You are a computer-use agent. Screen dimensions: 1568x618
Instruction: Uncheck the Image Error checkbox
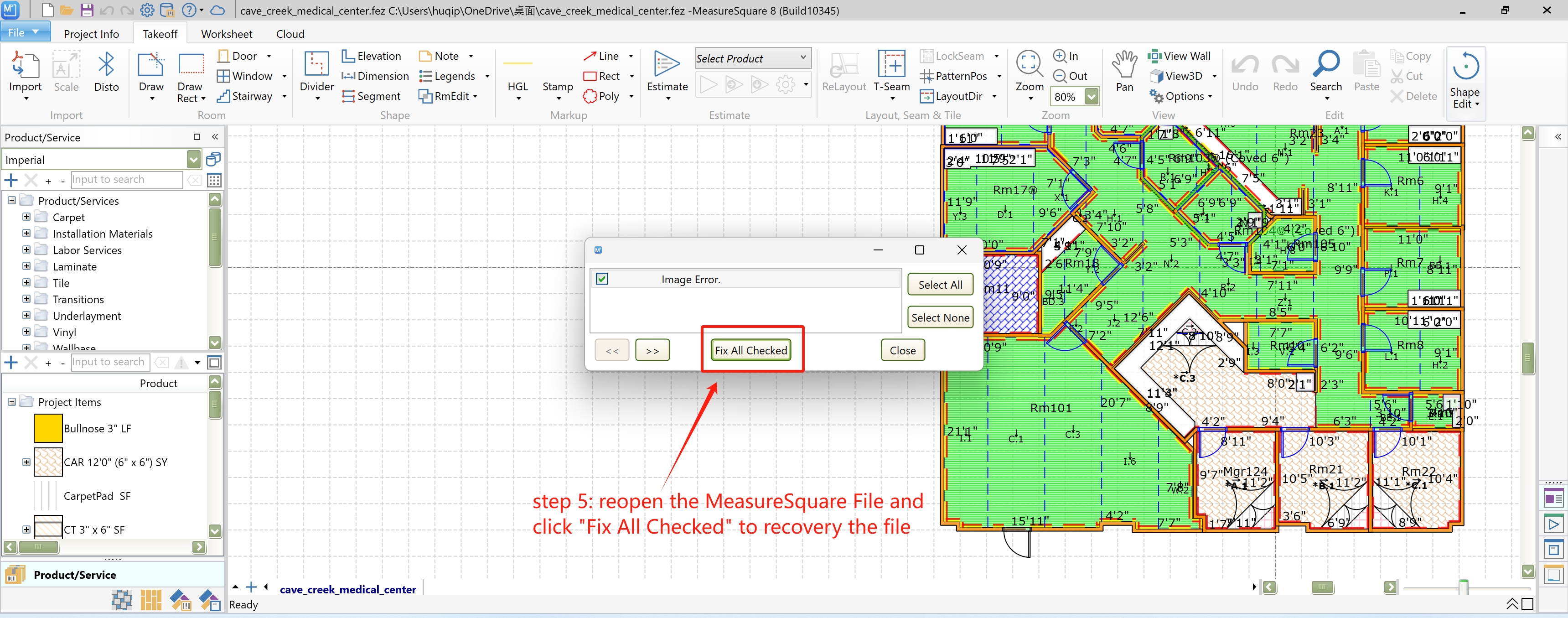point(602,279)
